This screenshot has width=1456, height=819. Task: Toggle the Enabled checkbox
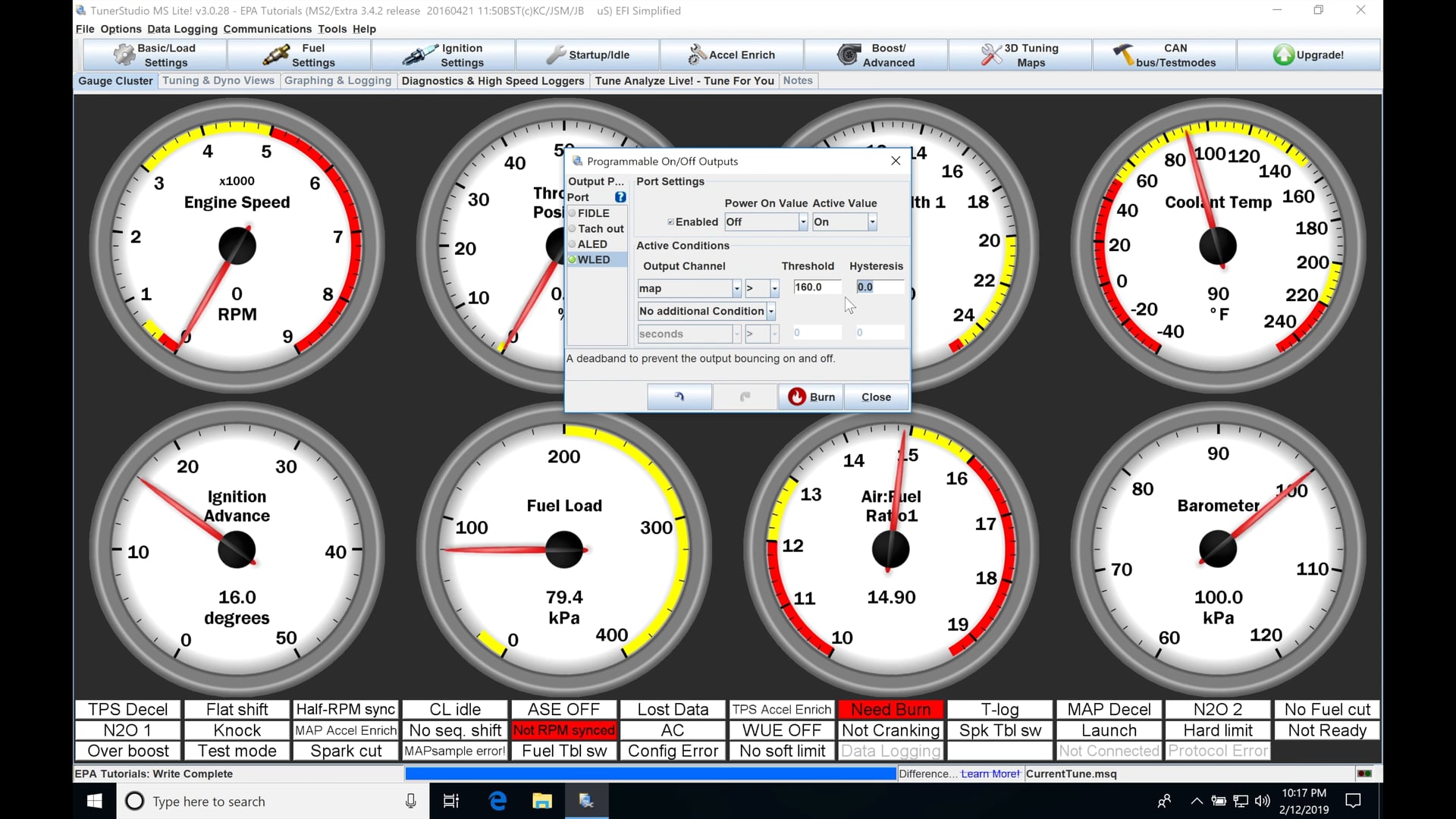point(670,222)
